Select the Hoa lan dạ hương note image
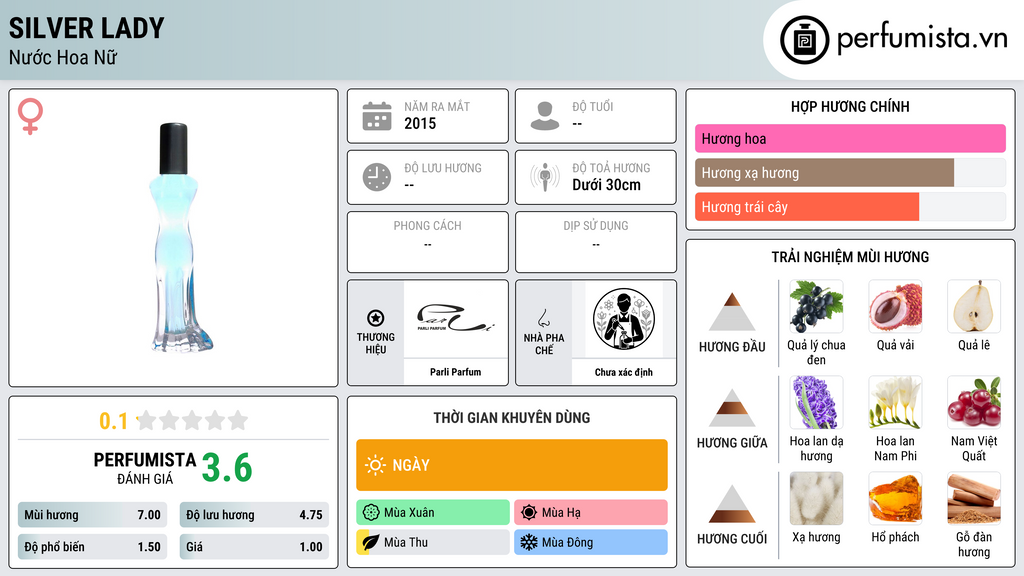 pos(816,402)
